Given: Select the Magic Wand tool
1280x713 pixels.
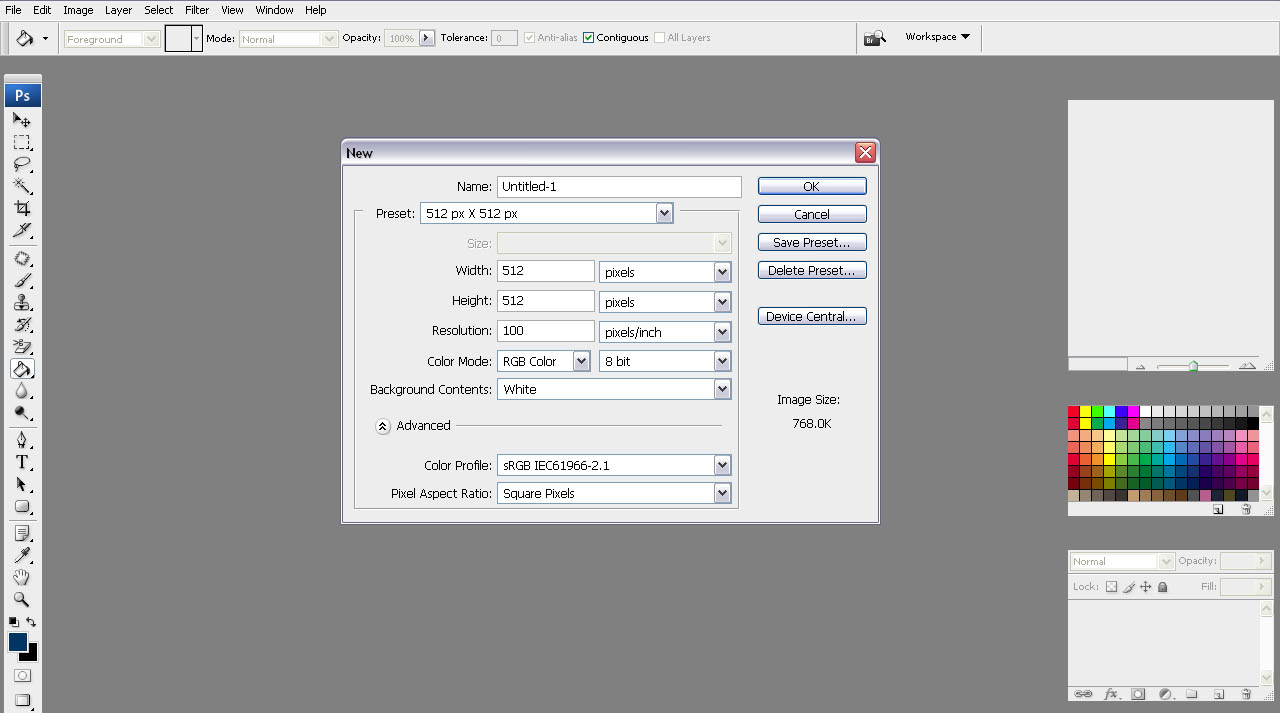Looking at the screenshot, I should [22, 186].
